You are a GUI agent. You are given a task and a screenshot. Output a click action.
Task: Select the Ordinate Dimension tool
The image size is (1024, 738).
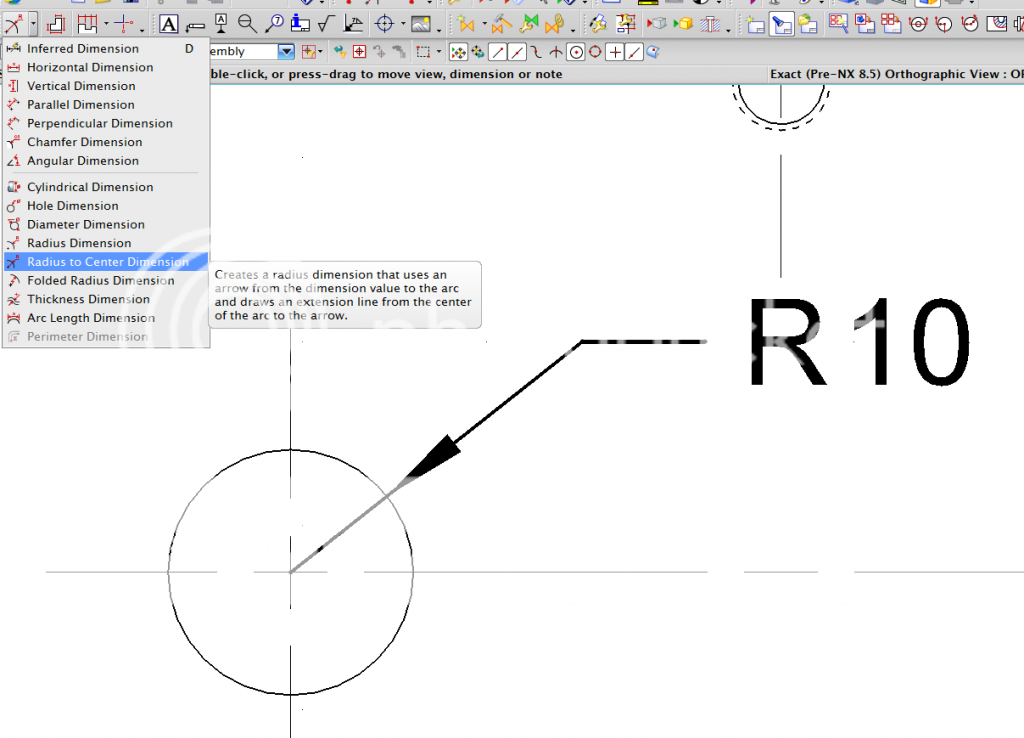click(x=87, y=25)
